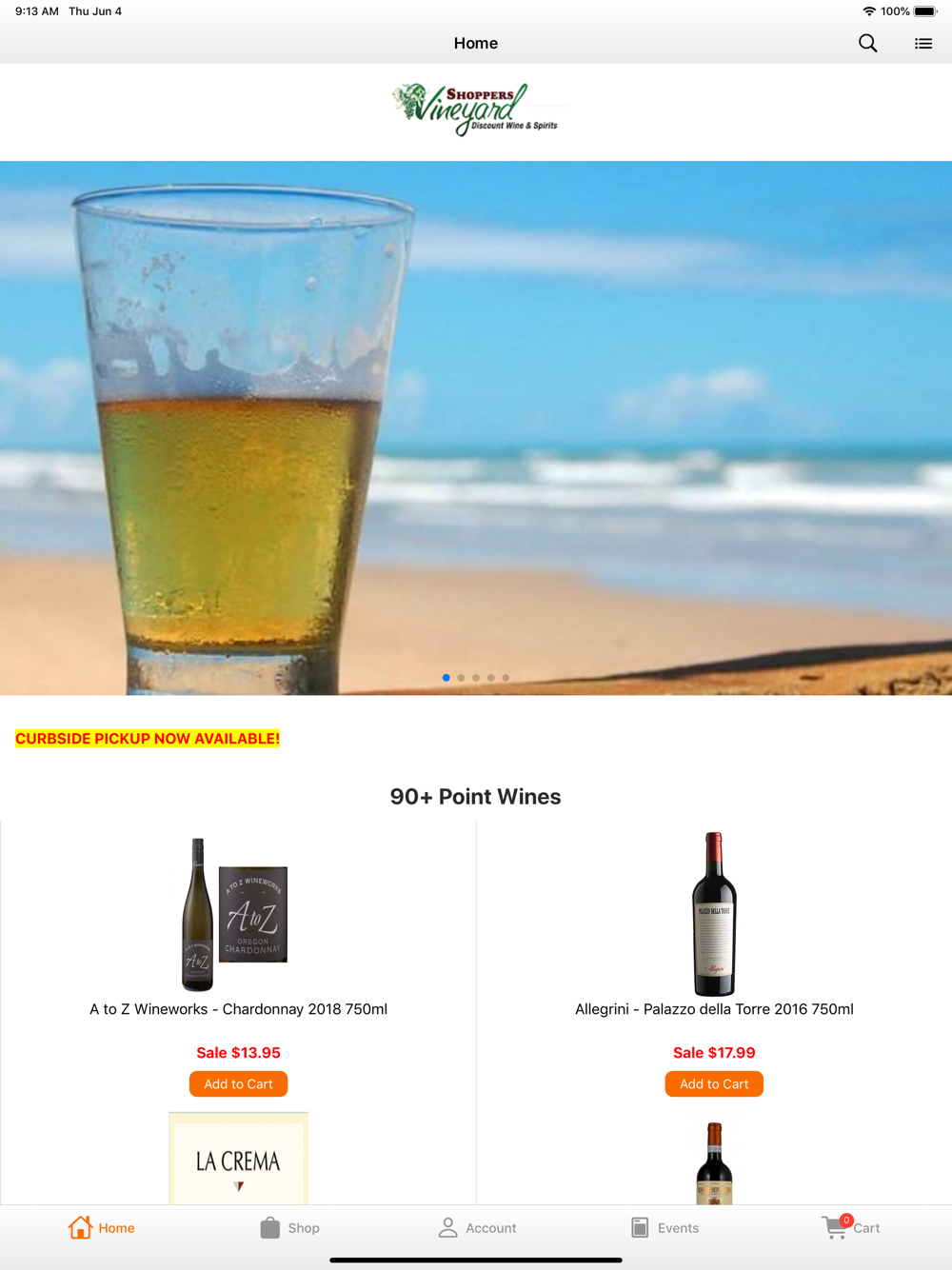The width and height of the screenshot is (952, 1270).
Task: Open the list menu icon in header
Action: [923, 43]
